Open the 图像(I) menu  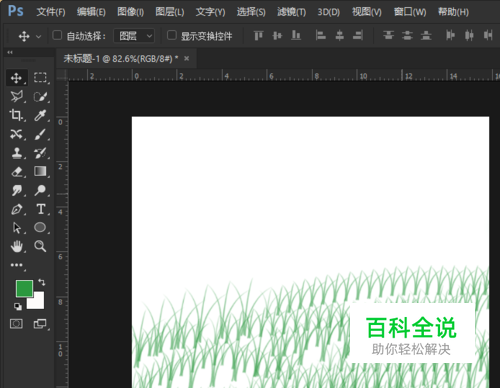(x=130, y=12)
